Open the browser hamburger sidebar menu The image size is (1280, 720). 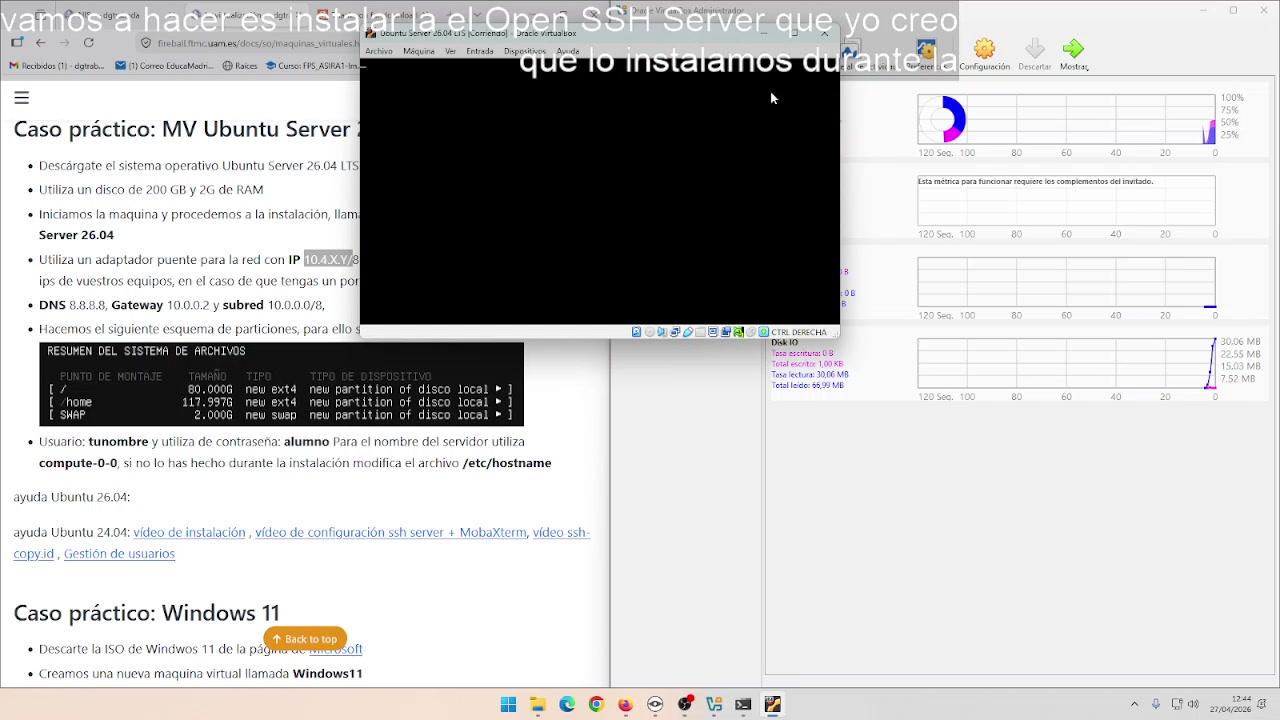[x=21, y=97]
